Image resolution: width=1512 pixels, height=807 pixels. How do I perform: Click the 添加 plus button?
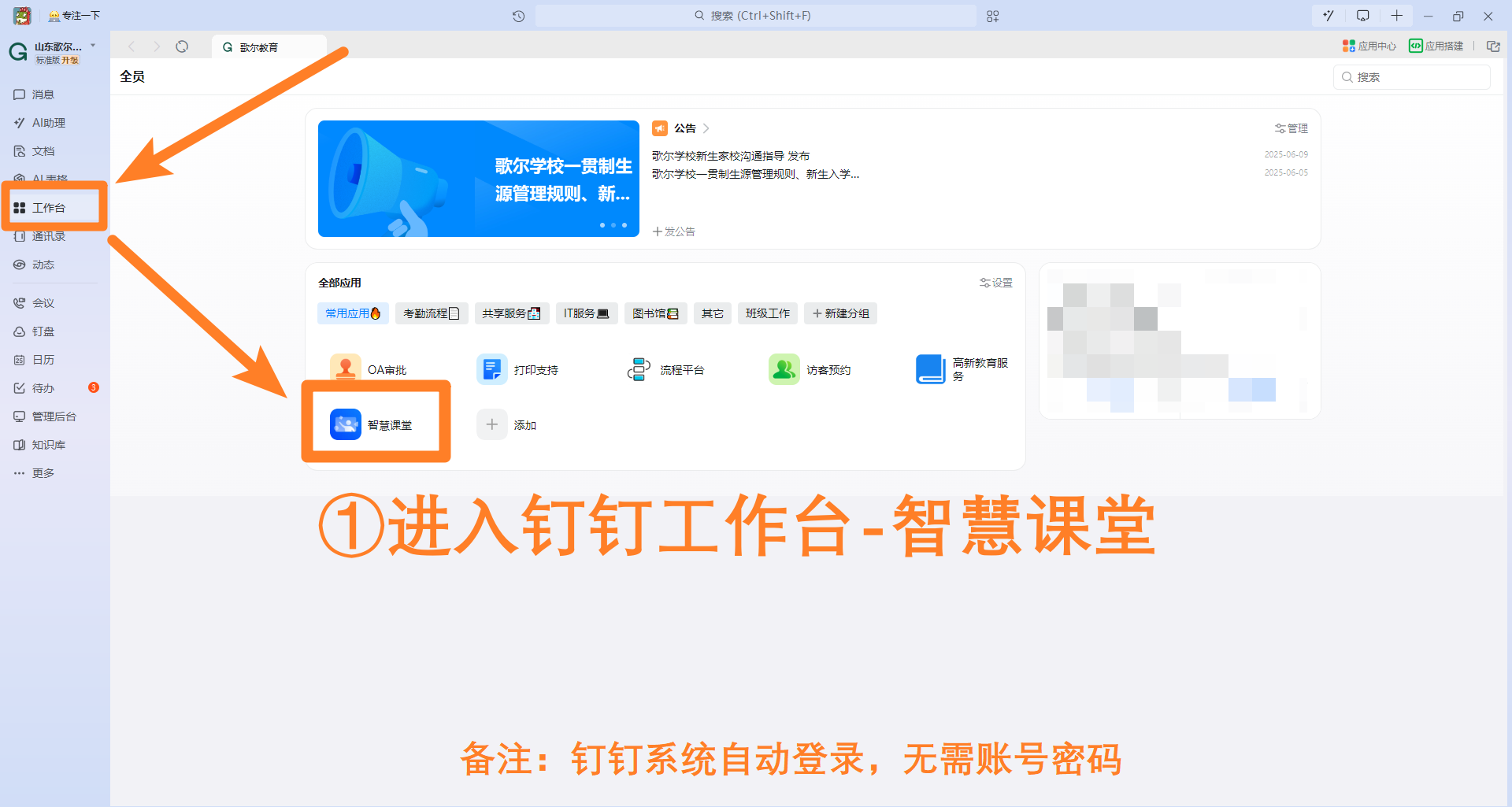492,424
